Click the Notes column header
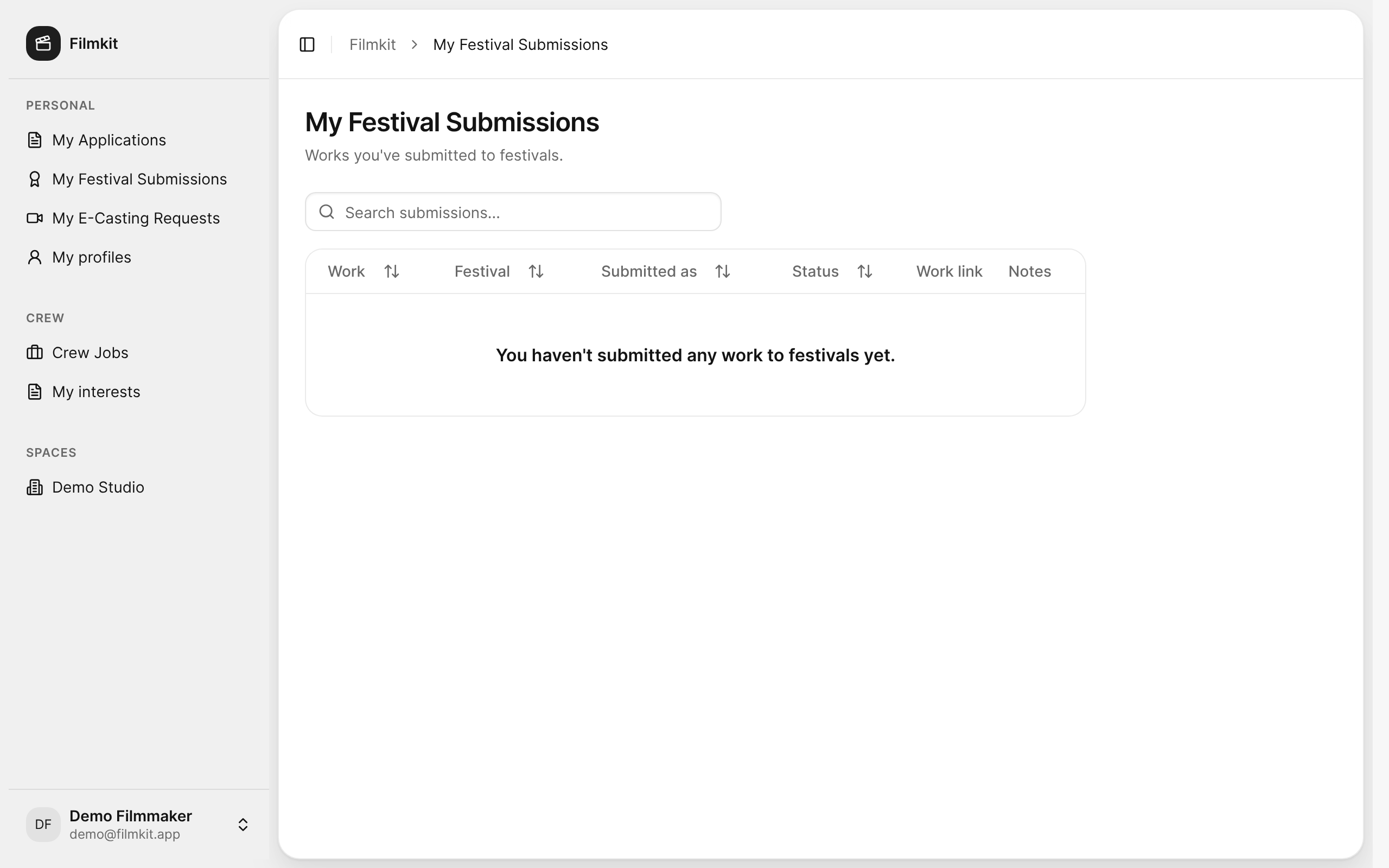 1030,271
